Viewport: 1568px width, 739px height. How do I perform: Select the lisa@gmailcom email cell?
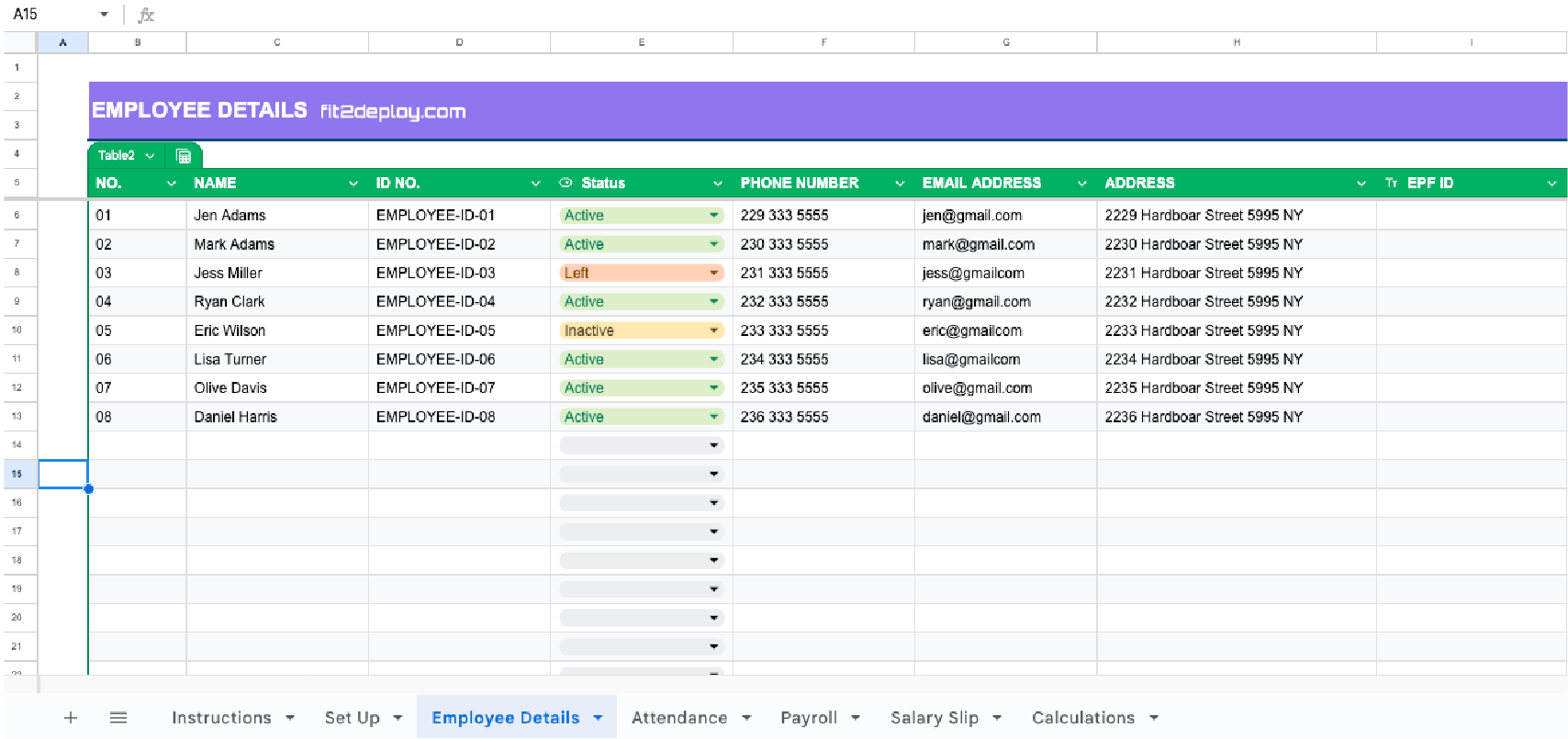[x=1006, y=359]
